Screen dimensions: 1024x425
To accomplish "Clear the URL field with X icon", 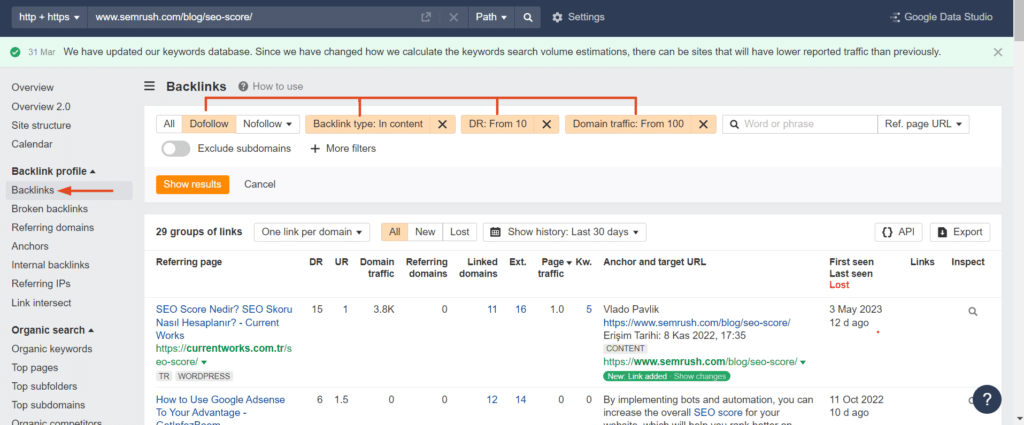I will pos(454,18).
